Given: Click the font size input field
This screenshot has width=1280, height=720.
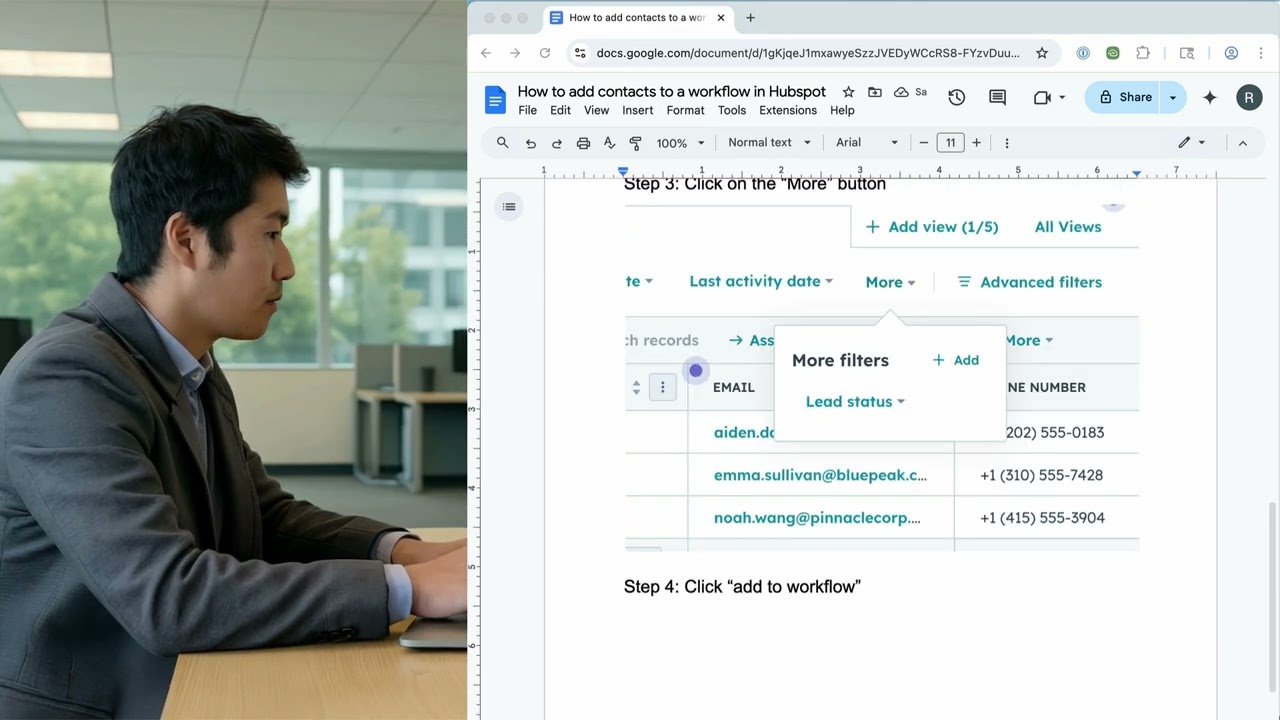Looking at the screenshot, I should point(950,143).
